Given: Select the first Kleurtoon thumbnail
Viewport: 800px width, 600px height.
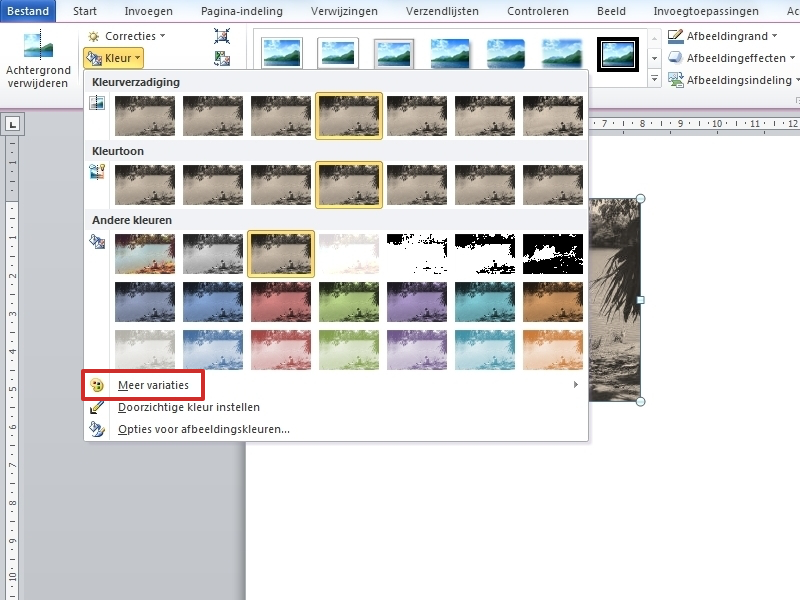Looking at the screenshot, I should click(145, 185).
